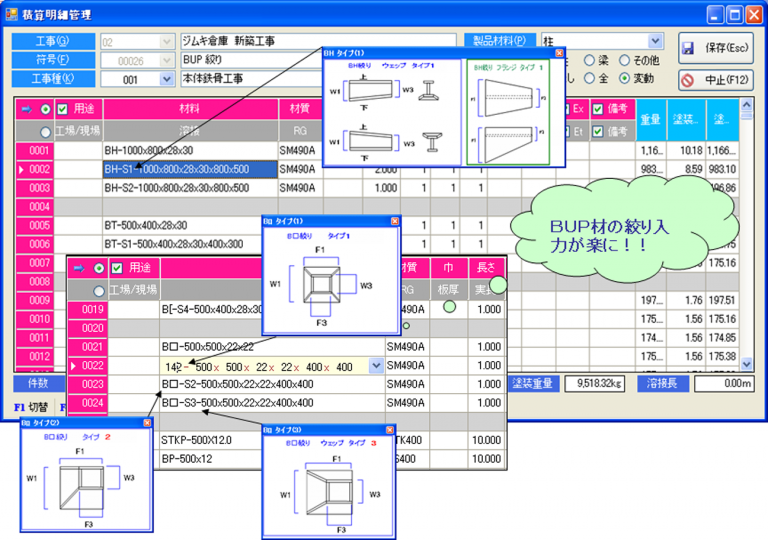Screen dimensions: 768x540
Task: Click the 中止(F12) button
Action: pos(716,80)
